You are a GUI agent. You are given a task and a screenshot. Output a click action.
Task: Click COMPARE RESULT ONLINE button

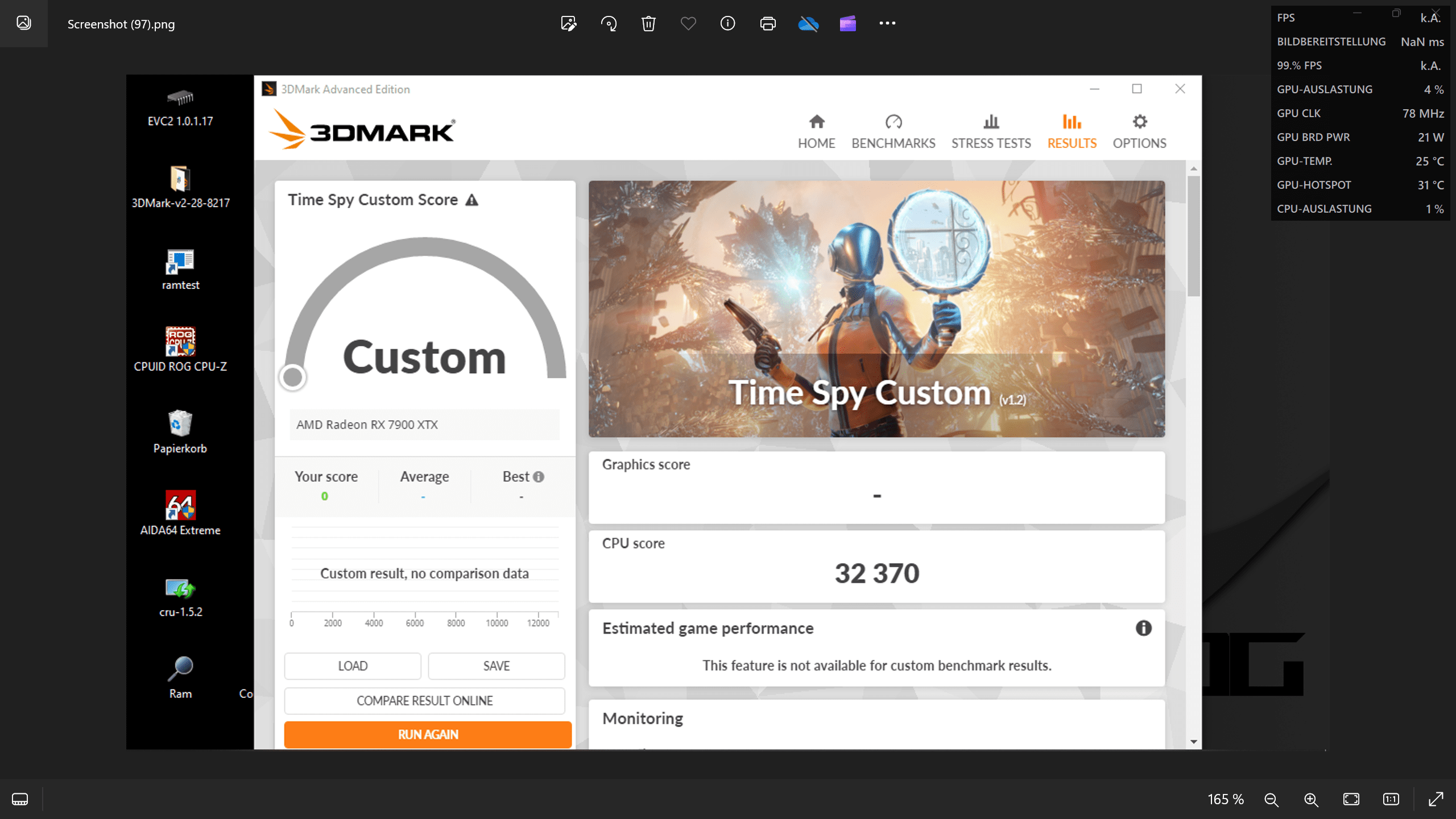(x=424, y=701)
